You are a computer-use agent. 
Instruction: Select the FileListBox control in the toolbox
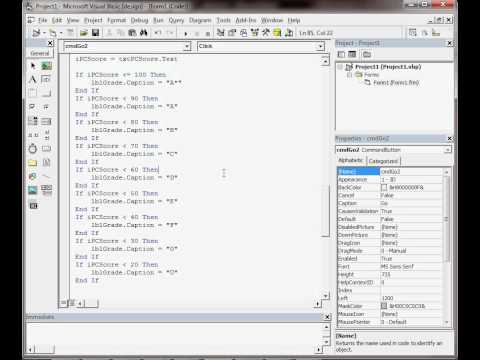[46, 163]
